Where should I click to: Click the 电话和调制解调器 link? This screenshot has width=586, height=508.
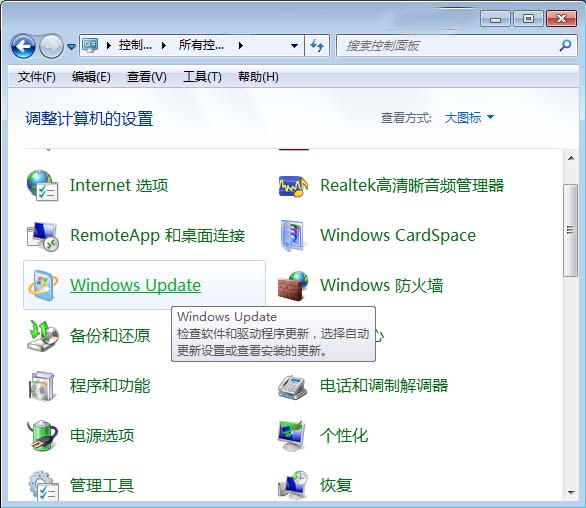point(384,386)
